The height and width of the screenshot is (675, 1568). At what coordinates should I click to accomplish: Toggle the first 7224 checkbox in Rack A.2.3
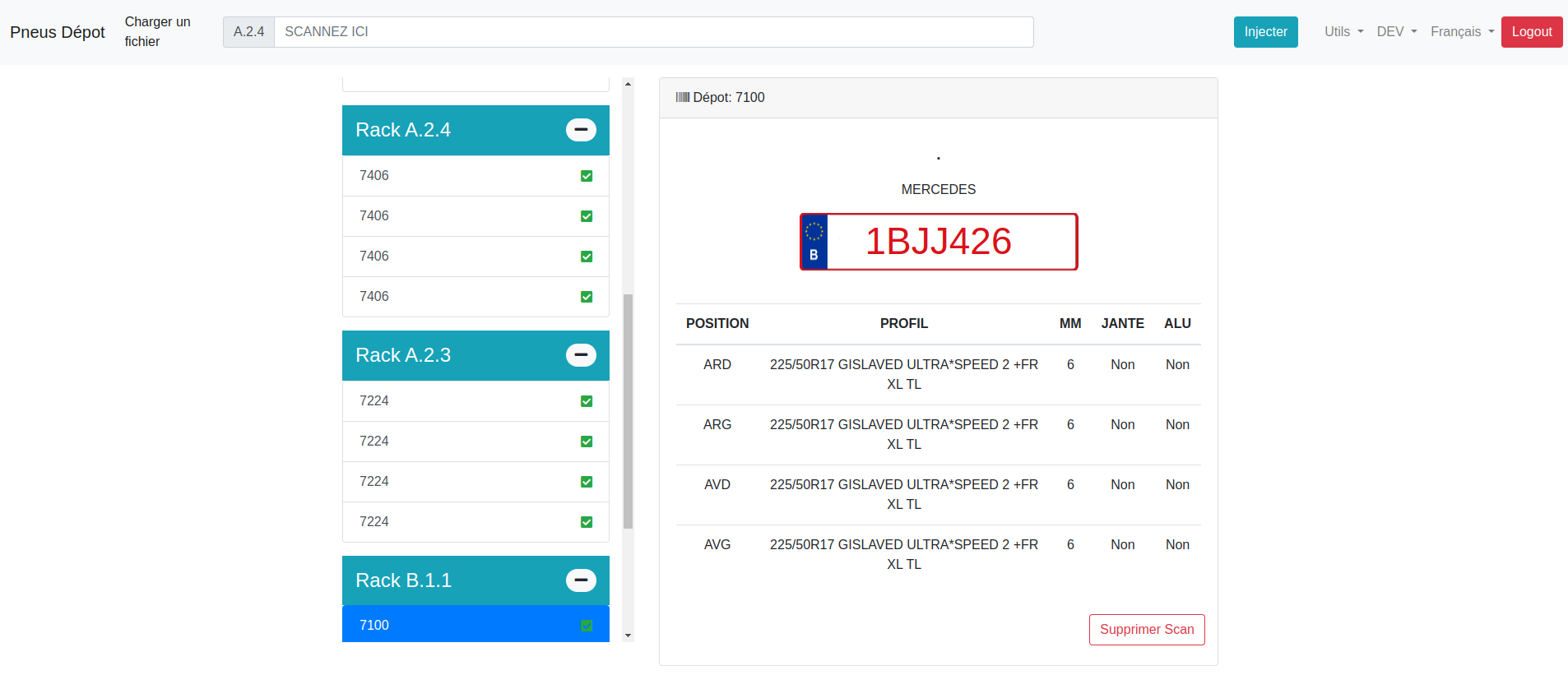tap(587, 401)
